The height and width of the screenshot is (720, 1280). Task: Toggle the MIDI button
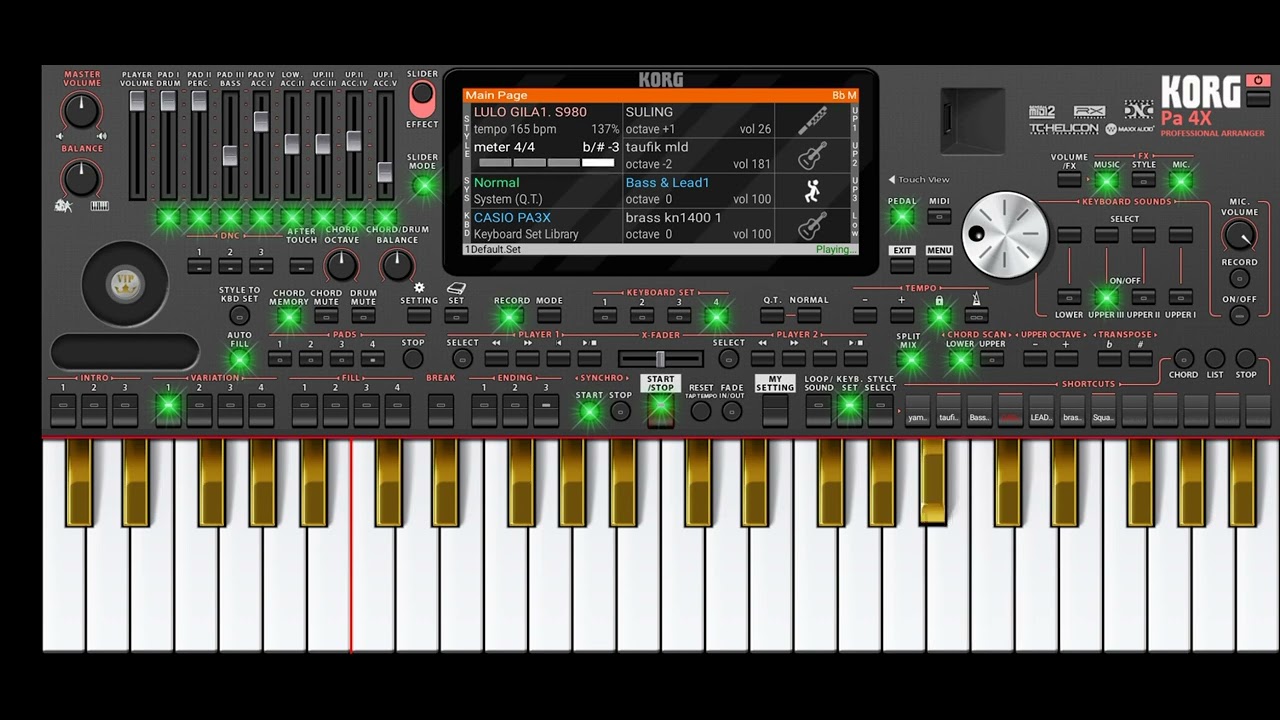tap(939, 217)
